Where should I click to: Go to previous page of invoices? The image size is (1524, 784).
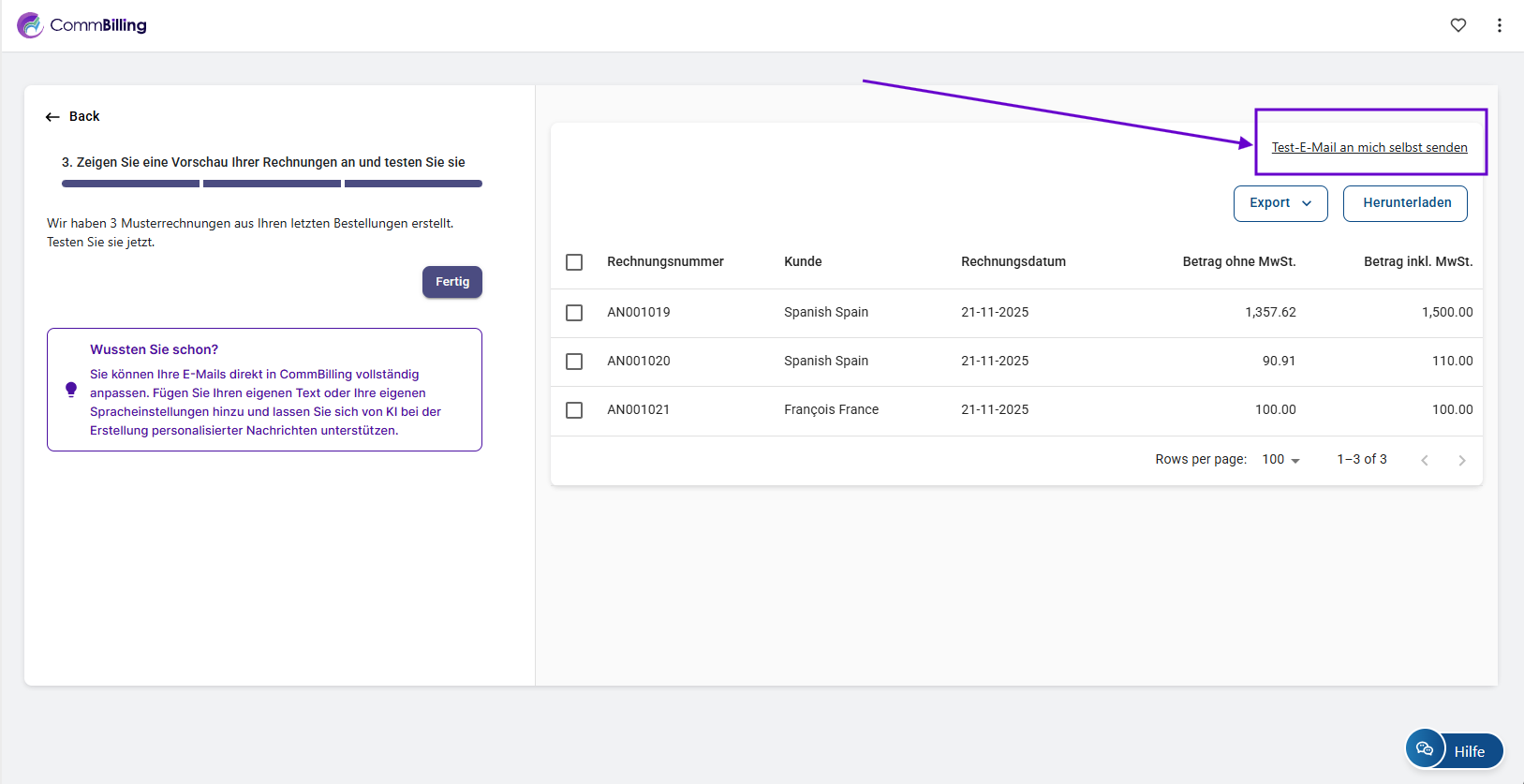1424,460
